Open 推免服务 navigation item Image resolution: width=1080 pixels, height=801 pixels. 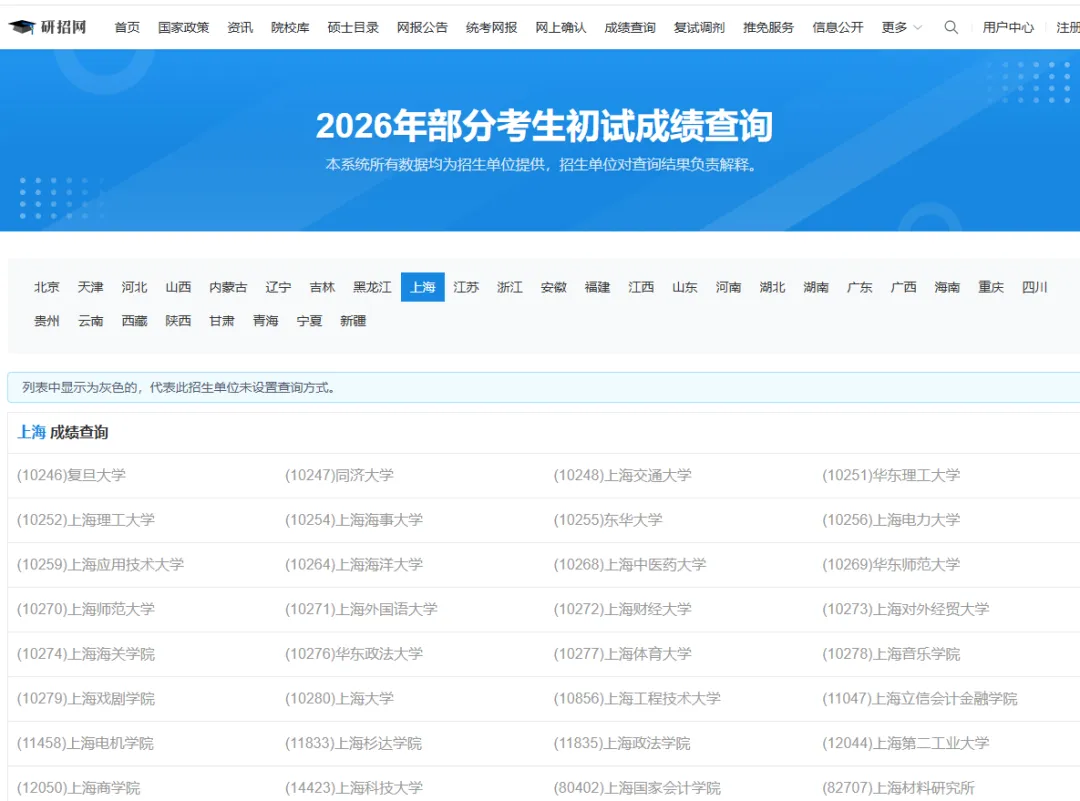point(768,28)
